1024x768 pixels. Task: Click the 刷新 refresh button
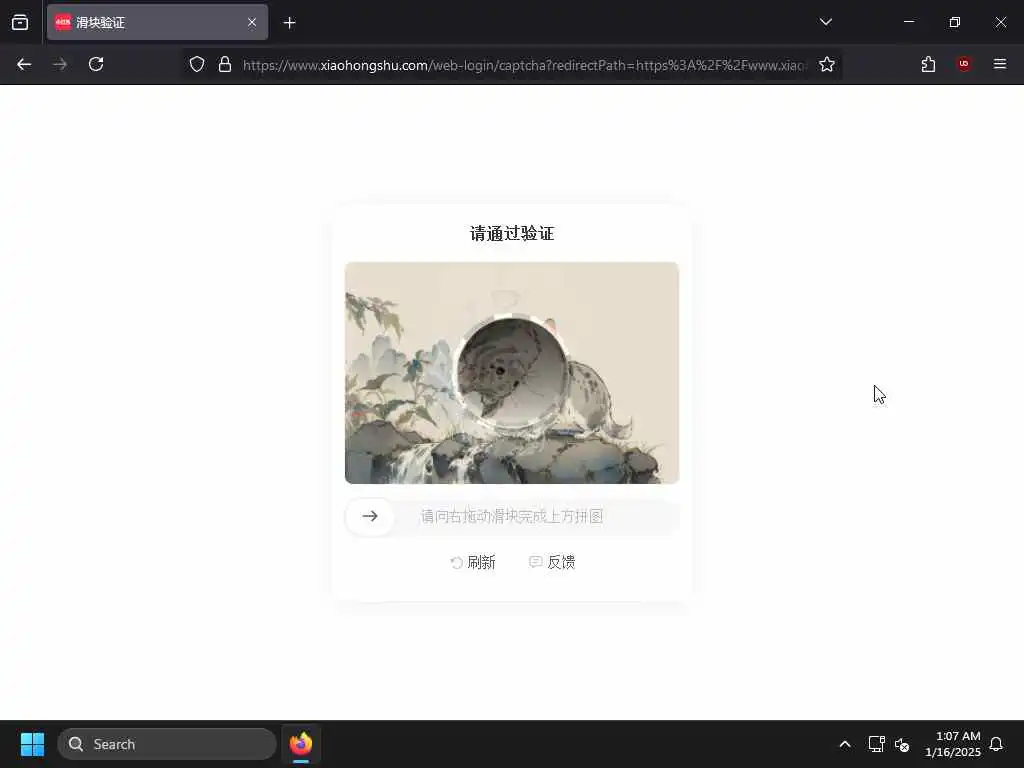click(473, 562)
